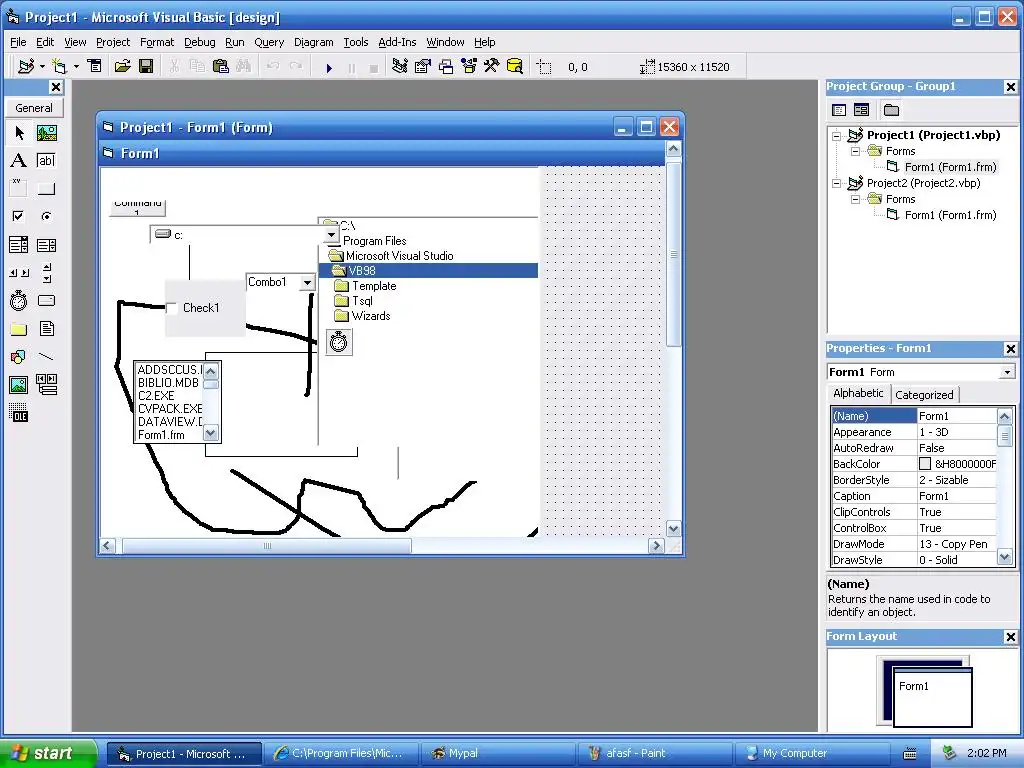Select the ListBox tool in toolbox

pyautogui.click(x=46, y=245)
